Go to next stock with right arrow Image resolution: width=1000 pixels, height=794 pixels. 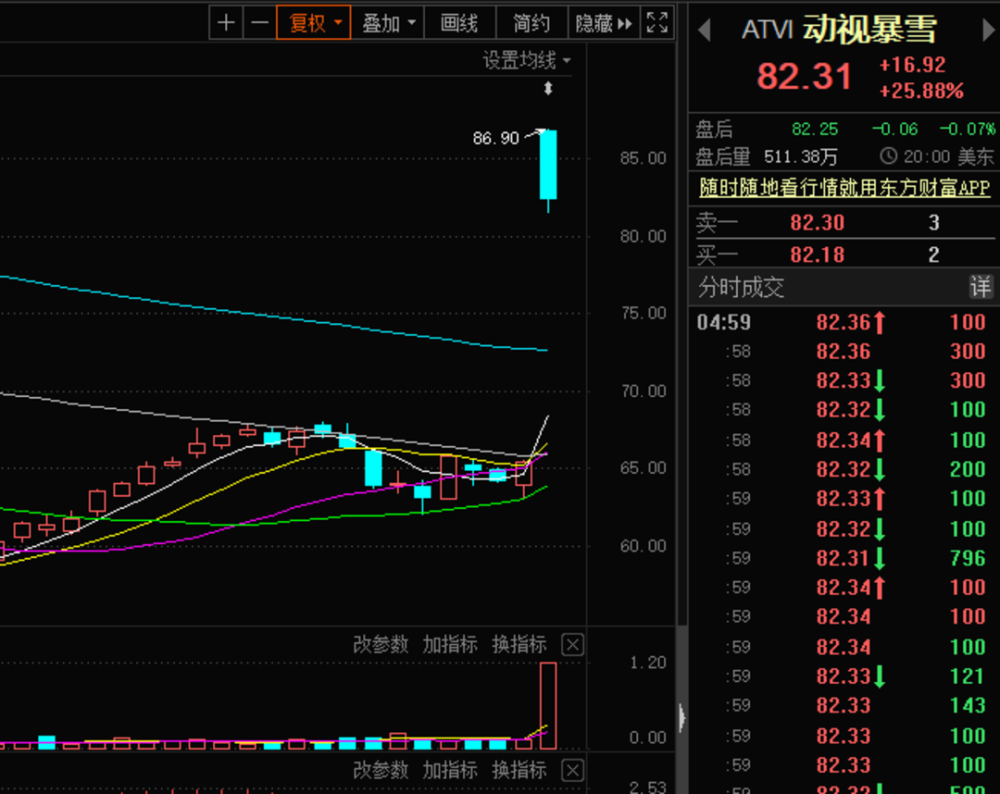[989, 30]
